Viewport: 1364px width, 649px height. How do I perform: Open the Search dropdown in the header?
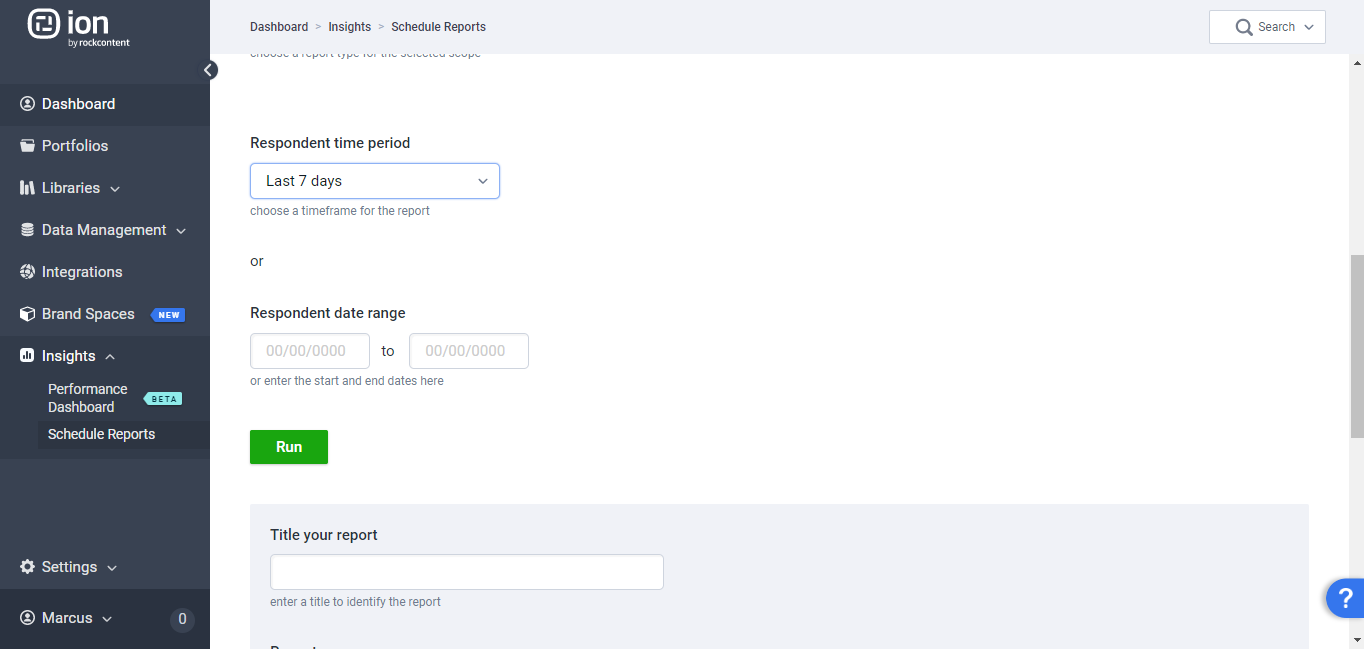pos(1267,27)
